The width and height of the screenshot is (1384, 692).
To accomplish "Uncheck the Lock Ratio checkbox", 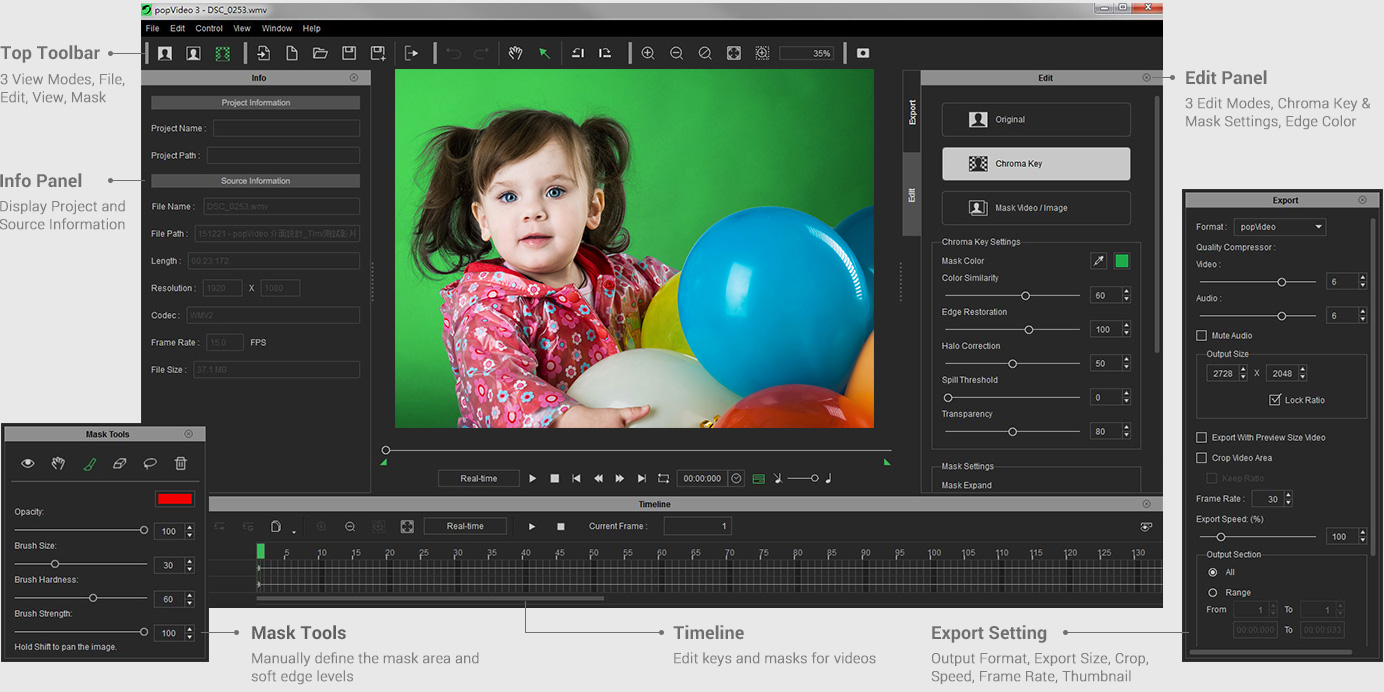I will click(1274, 400).
